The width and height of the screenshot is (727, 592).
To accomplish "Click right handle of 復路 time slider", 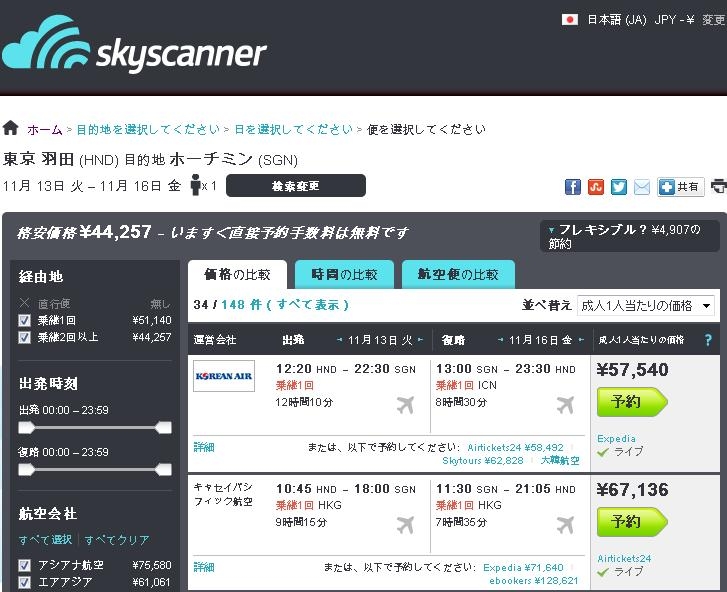I will click(x=164, y=470).
